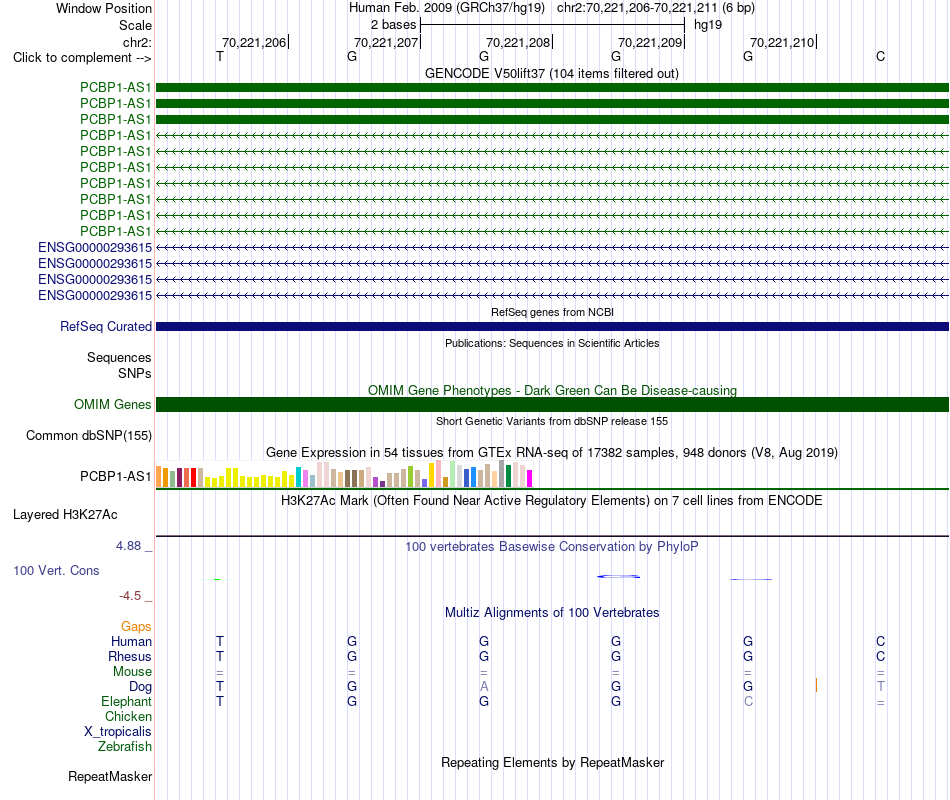Image resolution: width=950 pixels, height=800 pixels.
Task: Click the RepeatMasker track label
Action: click(110, 776)
